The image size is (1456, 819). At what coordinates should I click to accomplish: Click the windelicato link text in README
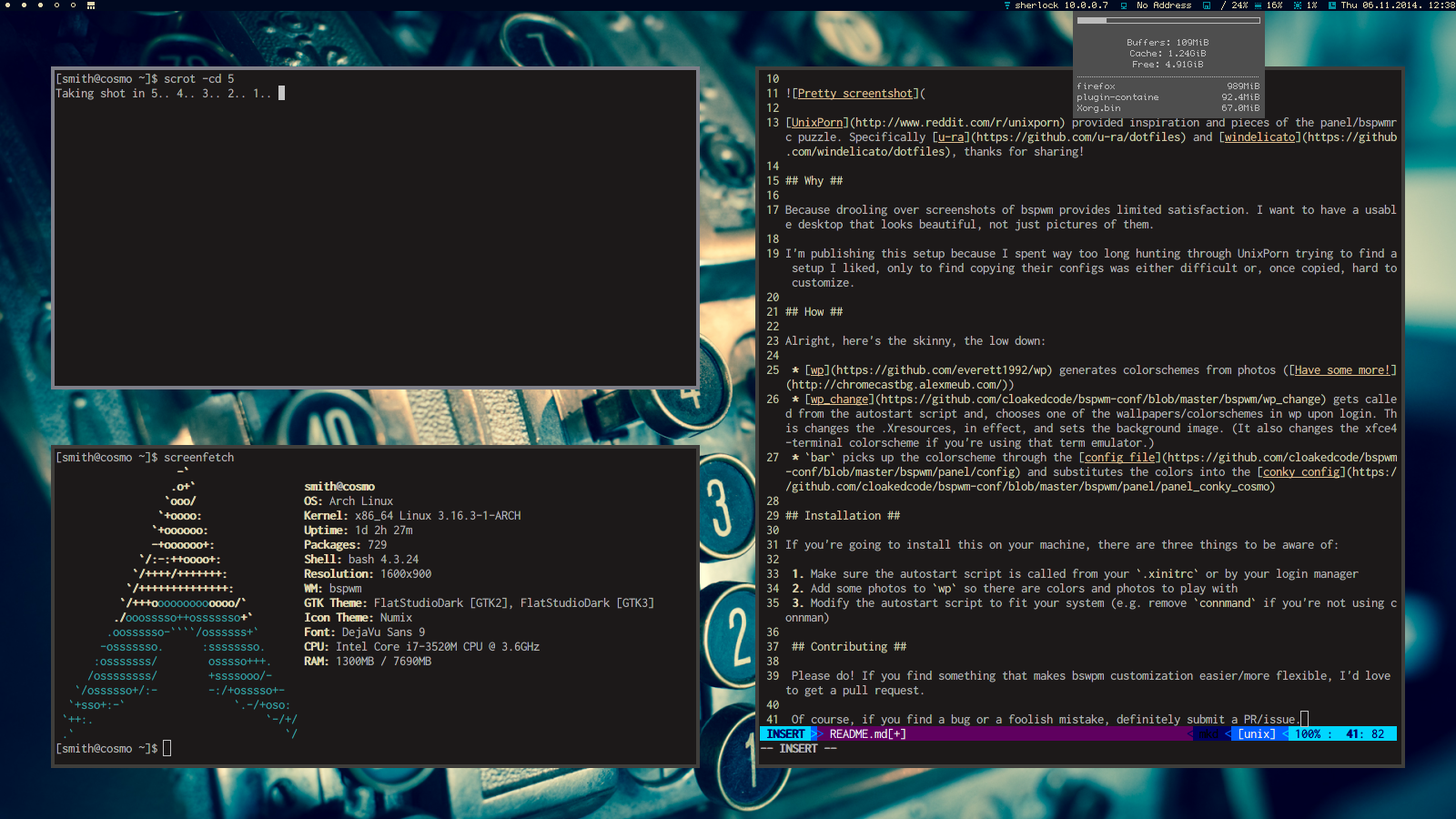(1259, 137)
